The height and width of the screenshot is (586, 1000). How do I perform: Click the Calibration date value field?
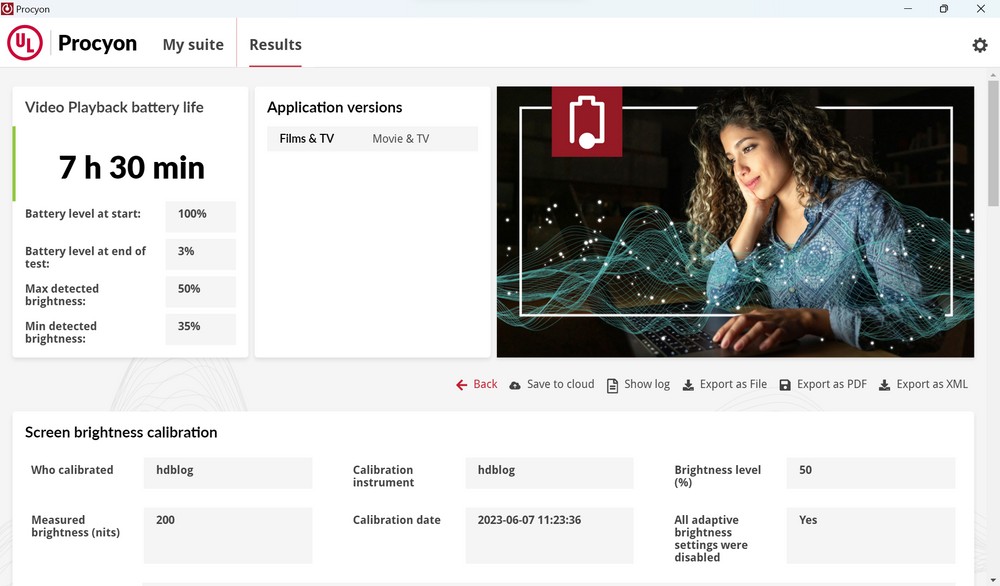coord(549,535)
